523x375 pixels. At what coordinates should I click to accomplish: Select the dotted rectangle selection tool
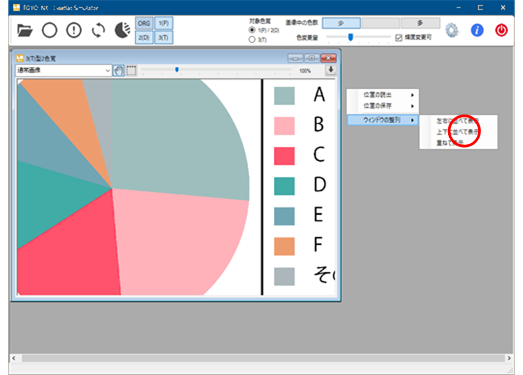click(131, 70)
